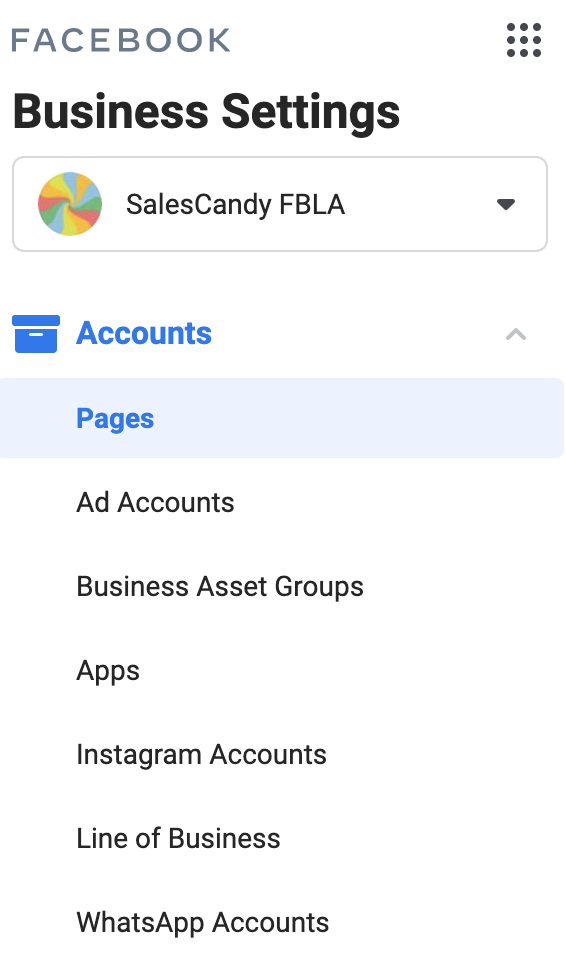Click the word Business in the title
Viewport: 566px width, 976px height.
coord(111,111)
